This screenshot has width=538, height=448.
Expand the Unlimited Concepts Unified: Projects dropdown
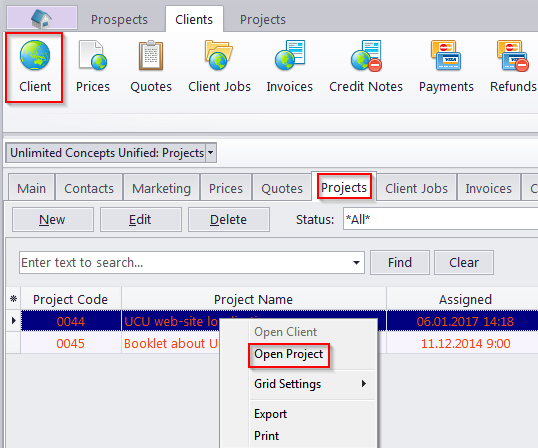pyautogui.click(x=211, y=153)
